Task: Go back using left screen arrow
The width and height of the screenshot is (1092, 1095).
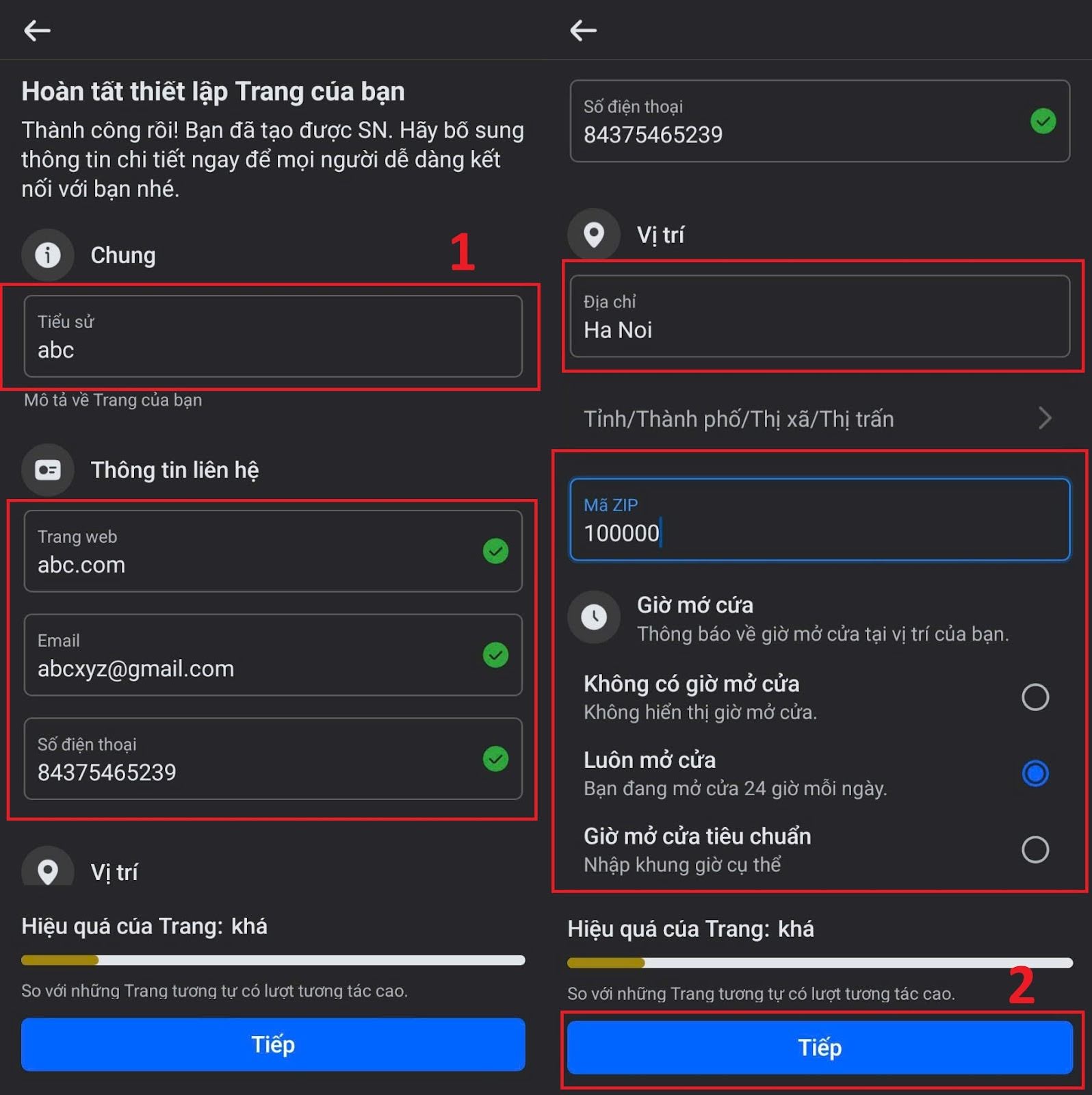Action: click(37, 30)
